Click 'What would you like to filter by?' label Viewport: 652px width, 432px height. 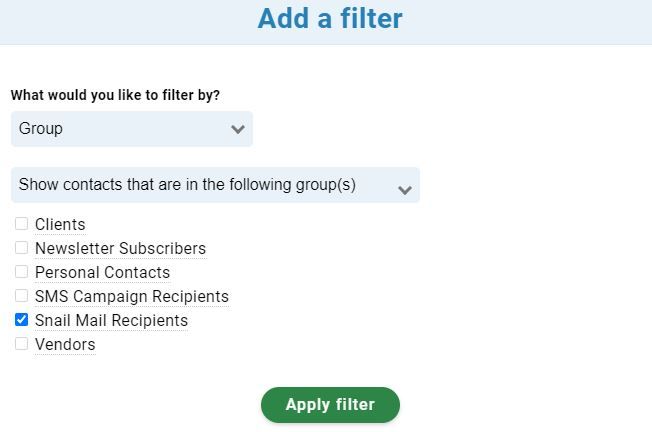(115, 95)
